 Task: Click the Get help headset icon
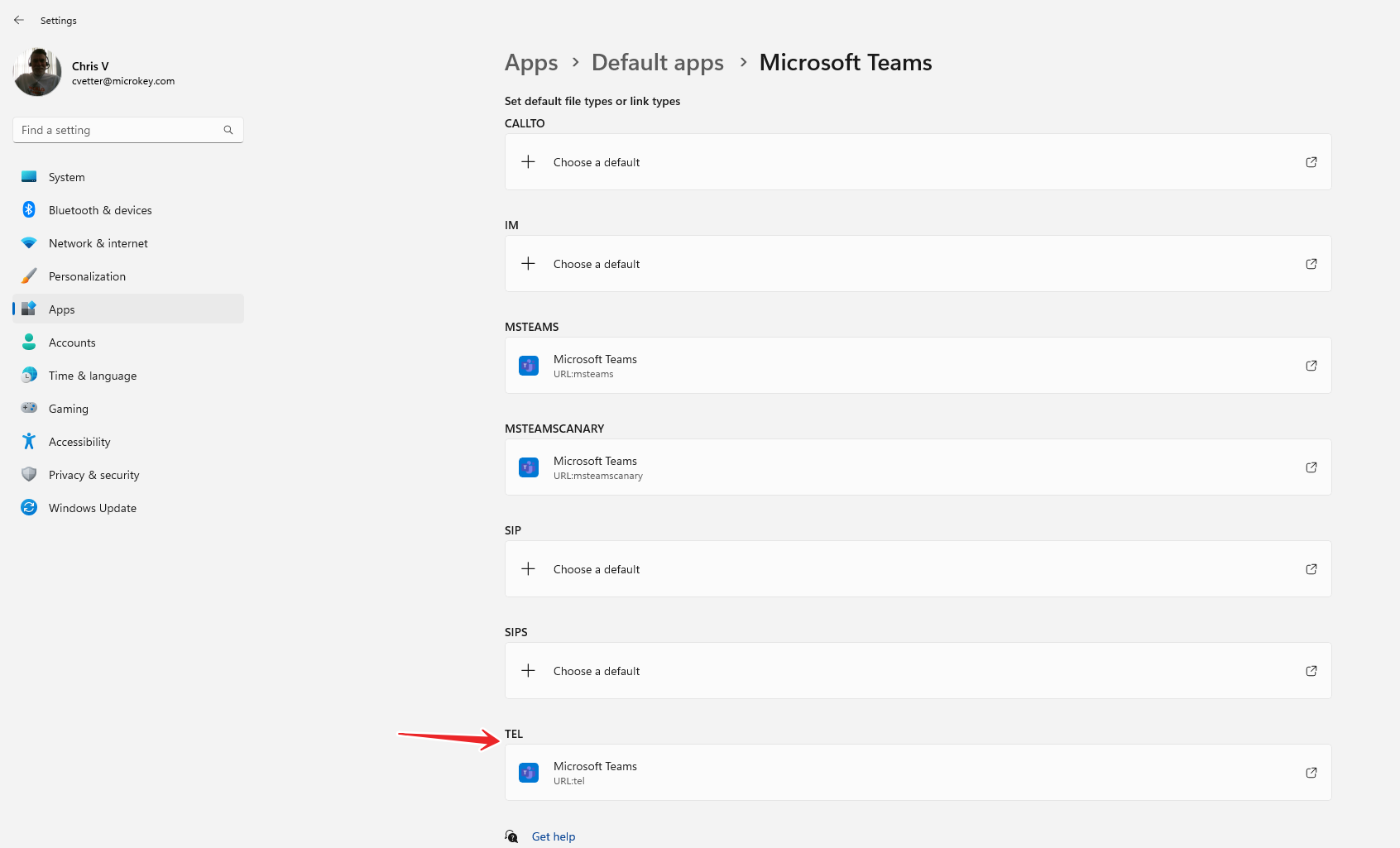point(512,836)
